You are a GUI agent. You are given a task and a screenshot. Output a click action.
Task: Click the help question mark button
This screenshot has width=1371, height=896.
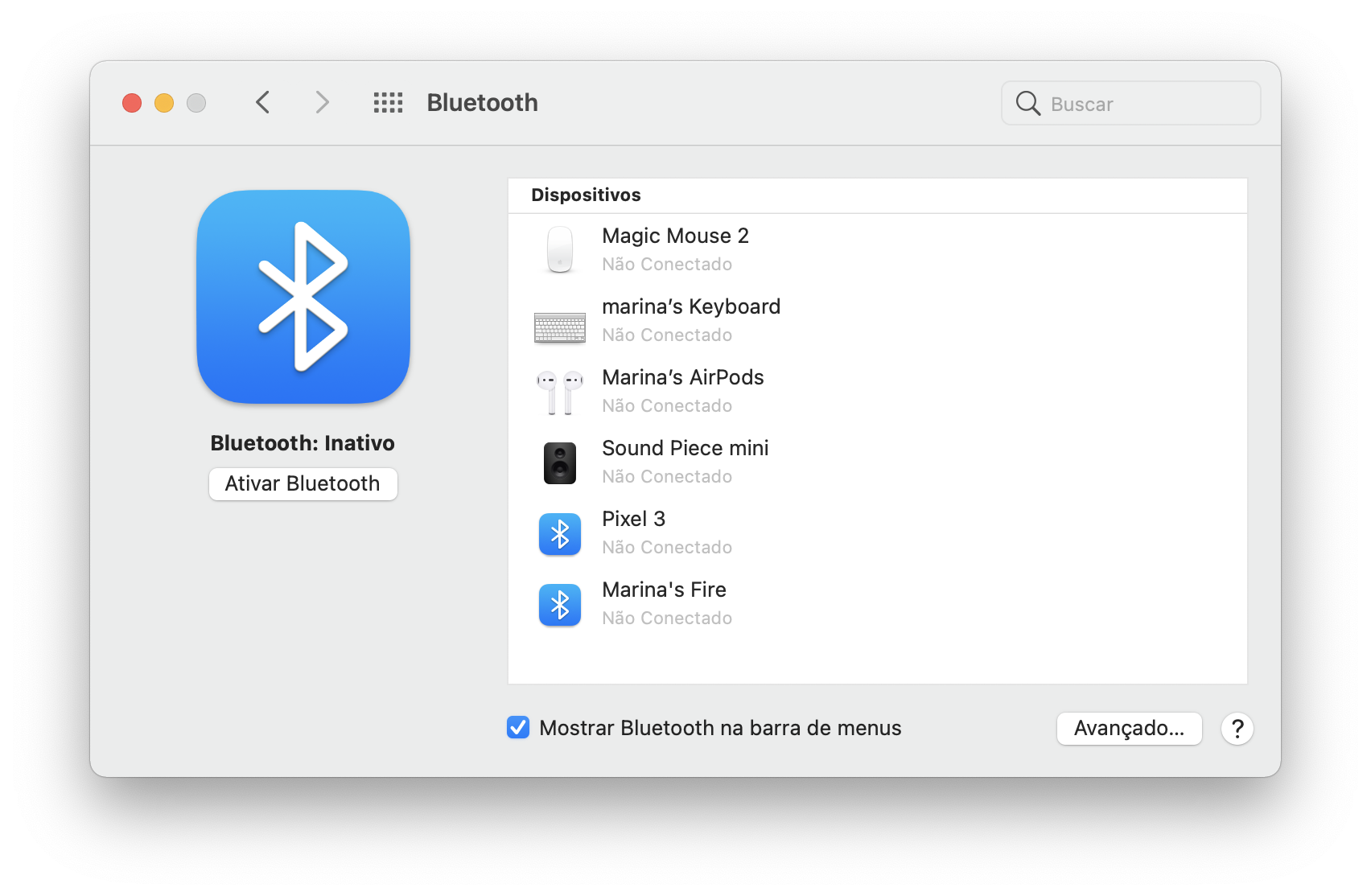pyautogui.click(x=1237, y=729)
